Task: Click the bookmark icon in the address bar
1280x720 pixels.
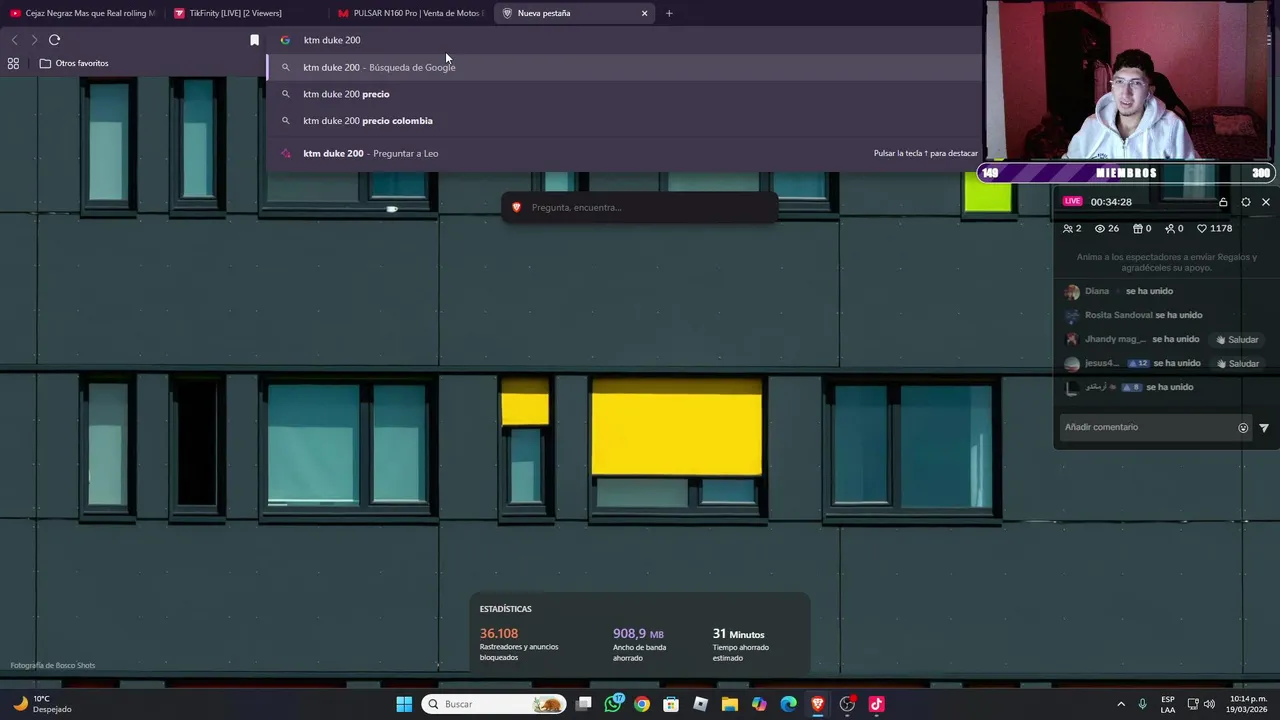Action: [254, 40]
